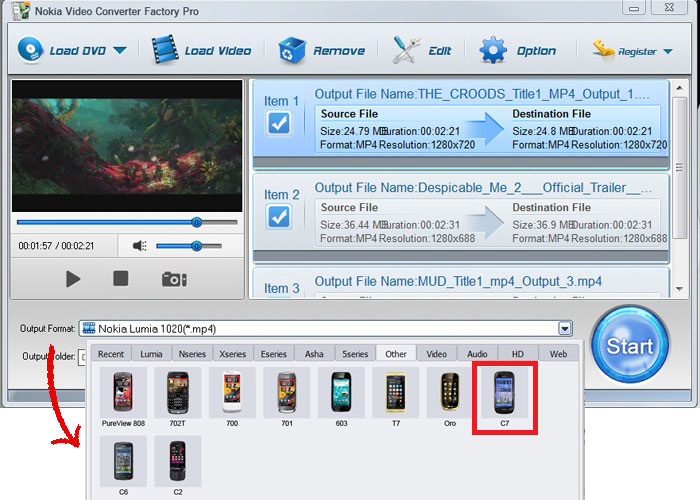Viewport: 700px width, 500px height.
Task: Stop the preview playback
Action: coord(121,279)
